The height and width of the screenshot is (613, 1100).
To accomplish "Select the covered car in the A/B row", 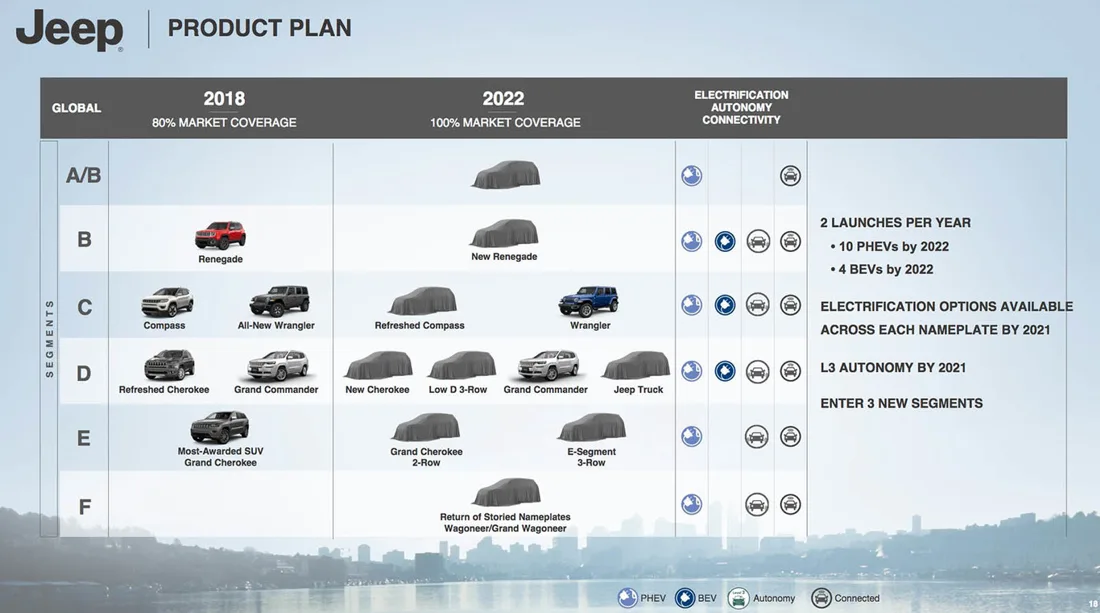I will coord(506,175).
